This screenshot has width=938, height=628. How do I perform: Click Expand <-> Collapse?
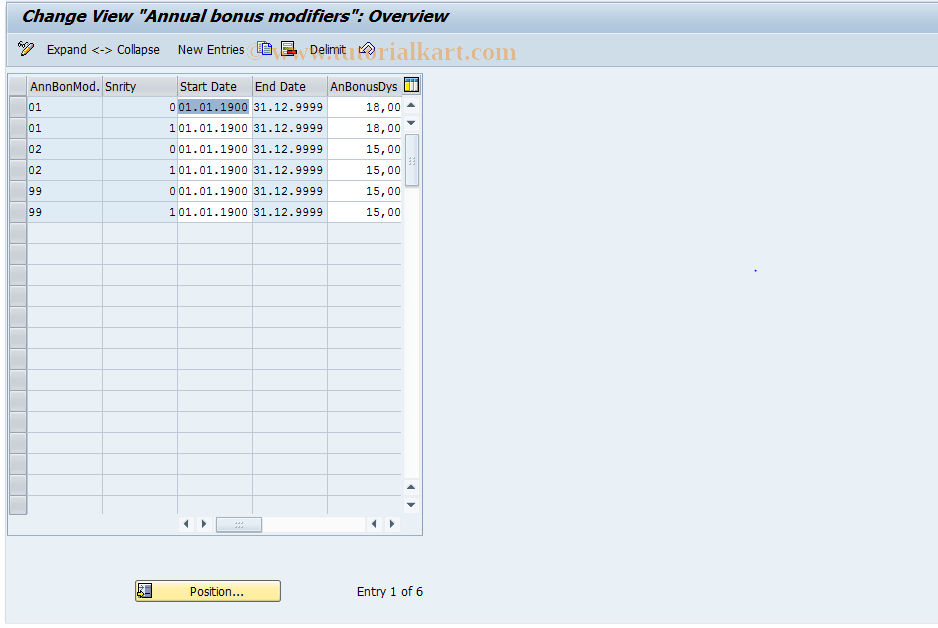[x=103, y=50]
